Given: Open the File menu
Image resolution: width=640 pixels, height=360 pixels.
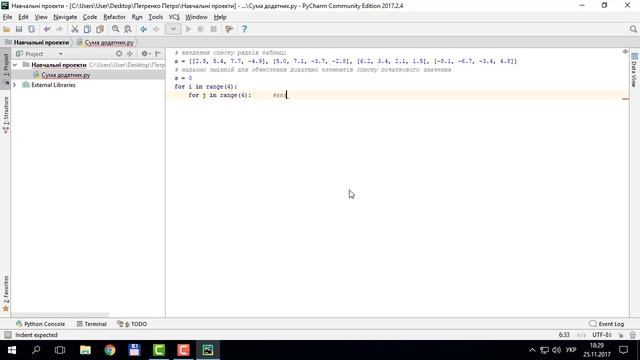Looking at the screenshot, I should click(7, 17).
